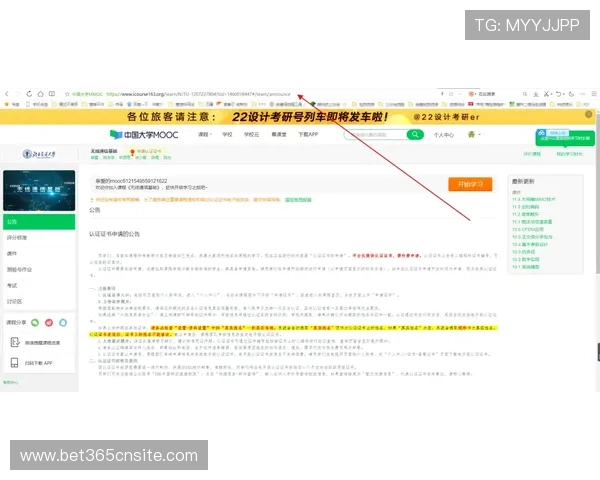This screenshot has height=480, width=600.
Task: Open the reading view book icon
Action: pos(52,94)
